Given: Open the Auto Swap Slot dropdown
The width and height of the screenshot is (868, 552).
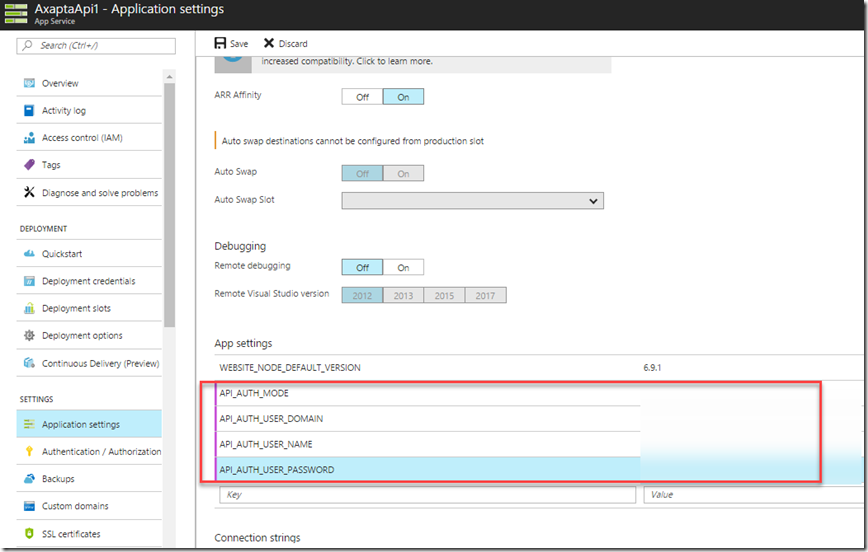Looking at the screenshot, I should coord(472,200).
